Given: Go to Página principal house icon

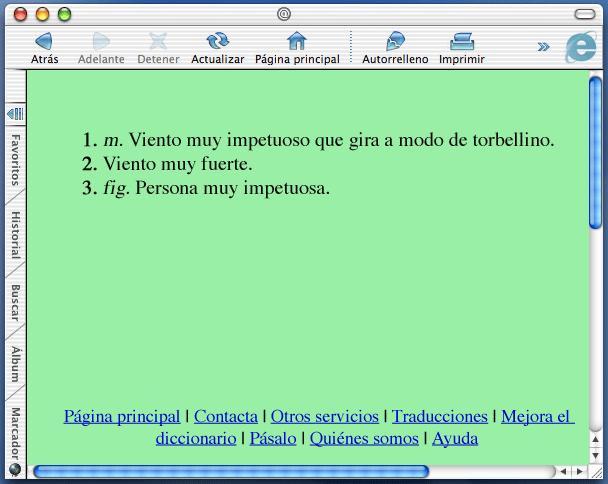Looking at the screenshot, I should 297,41.
